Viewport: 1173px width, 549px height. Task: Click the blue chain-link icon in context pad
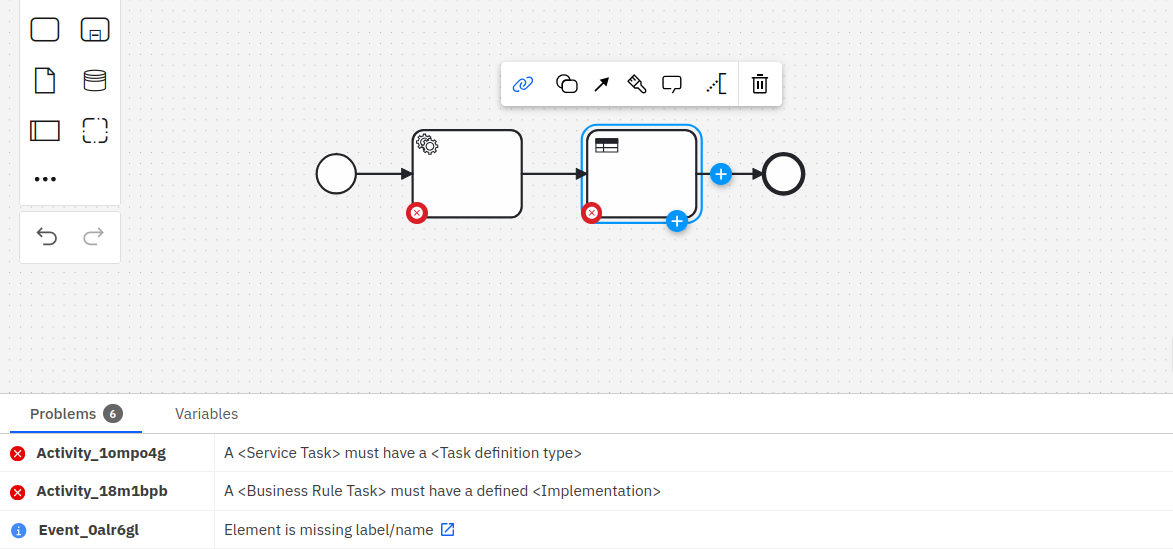[x=522, y=84]
